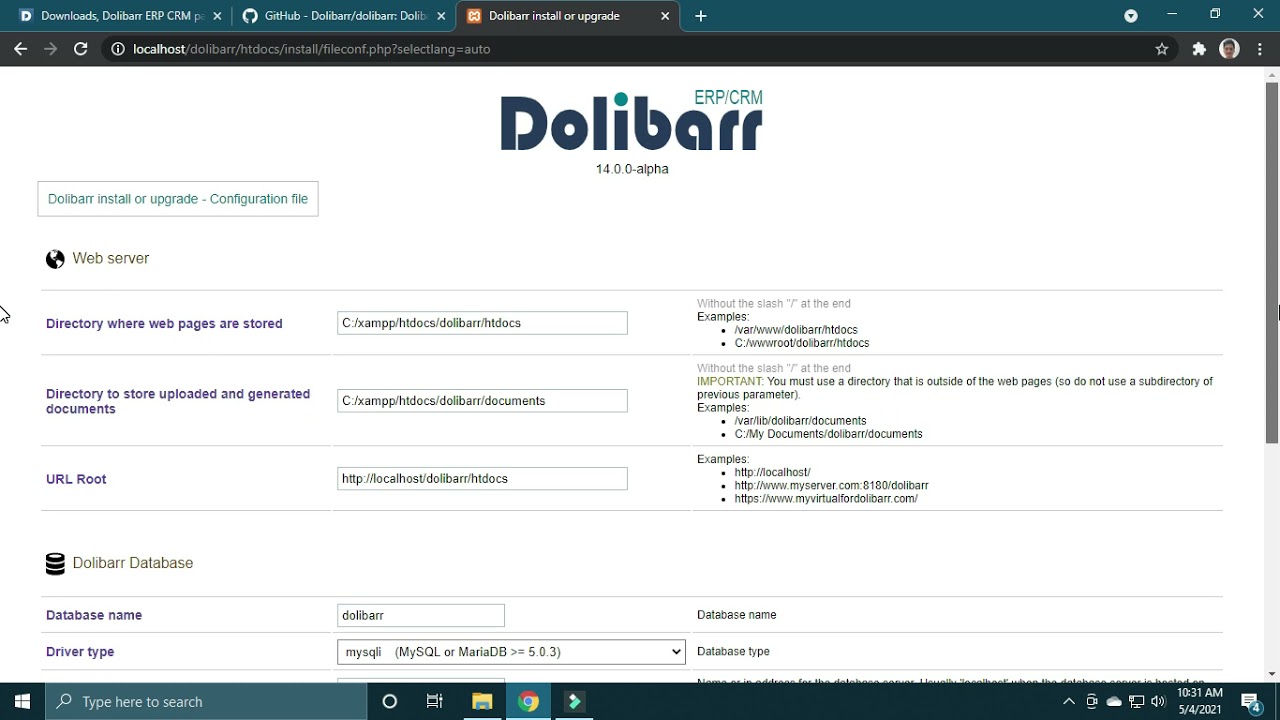
Task: Show hidden tray icons chevron
Action: [x=1068, y=701]
